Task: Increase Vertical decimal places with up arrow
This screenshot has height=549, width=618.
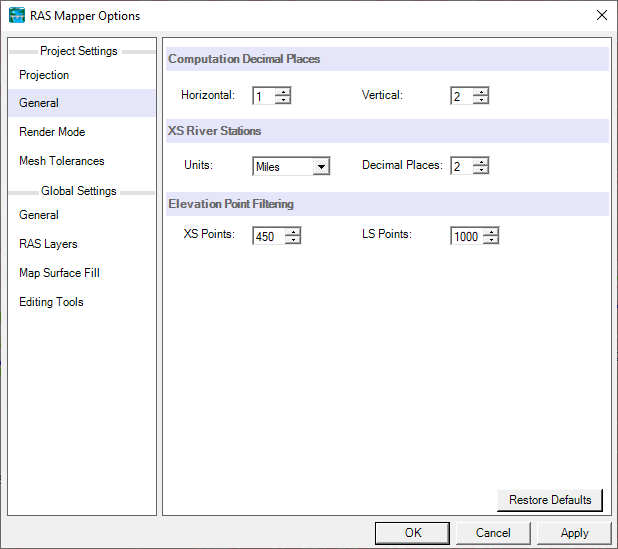Action: click(x=481, y=92)
